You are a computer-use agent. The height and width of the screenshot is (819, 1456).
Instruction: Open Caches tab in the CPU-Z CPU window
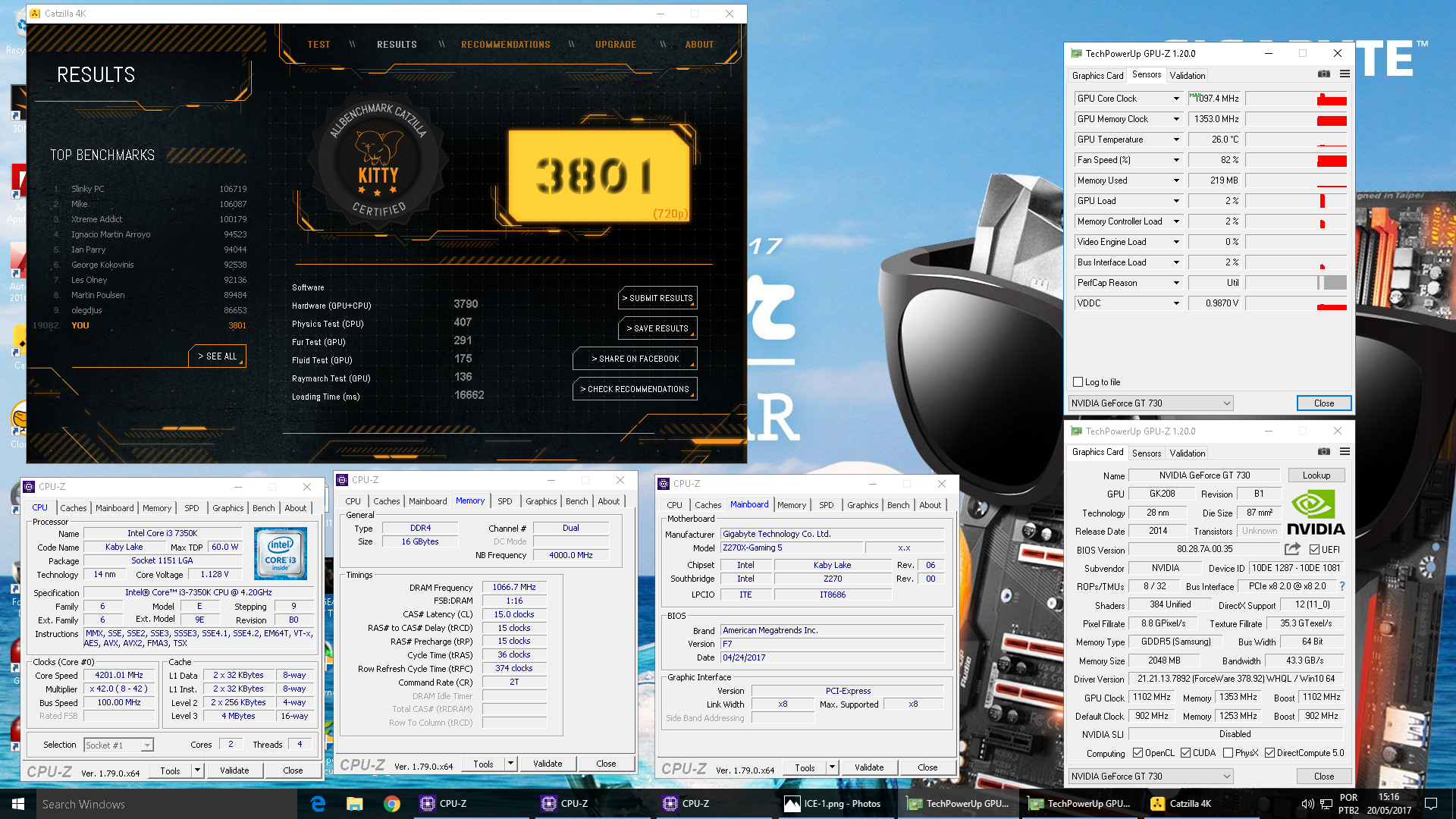pyautogui.click(x=73, y=508)
